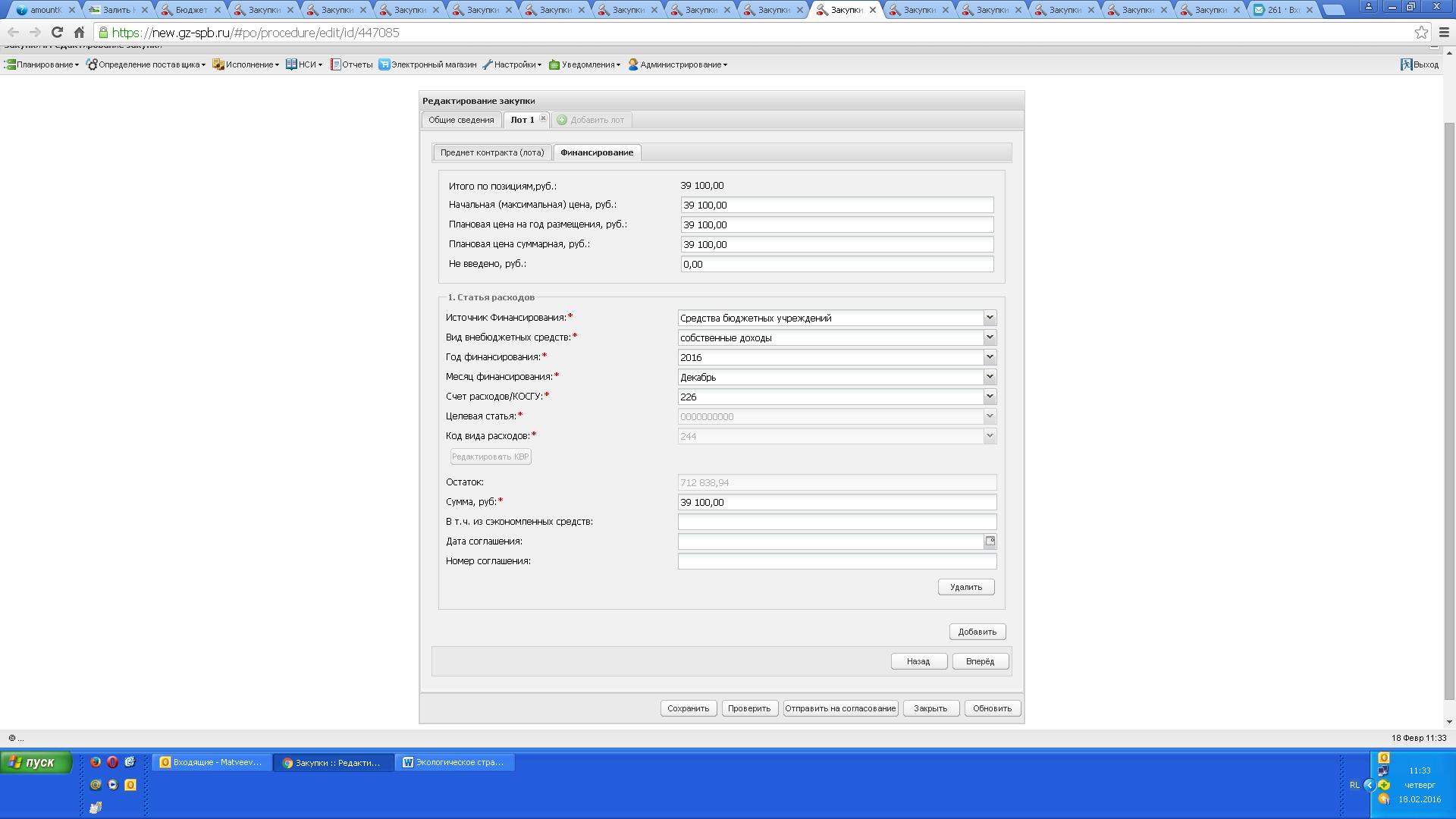
Task: Click the пуск Start button
Action: tap(36, 762)
